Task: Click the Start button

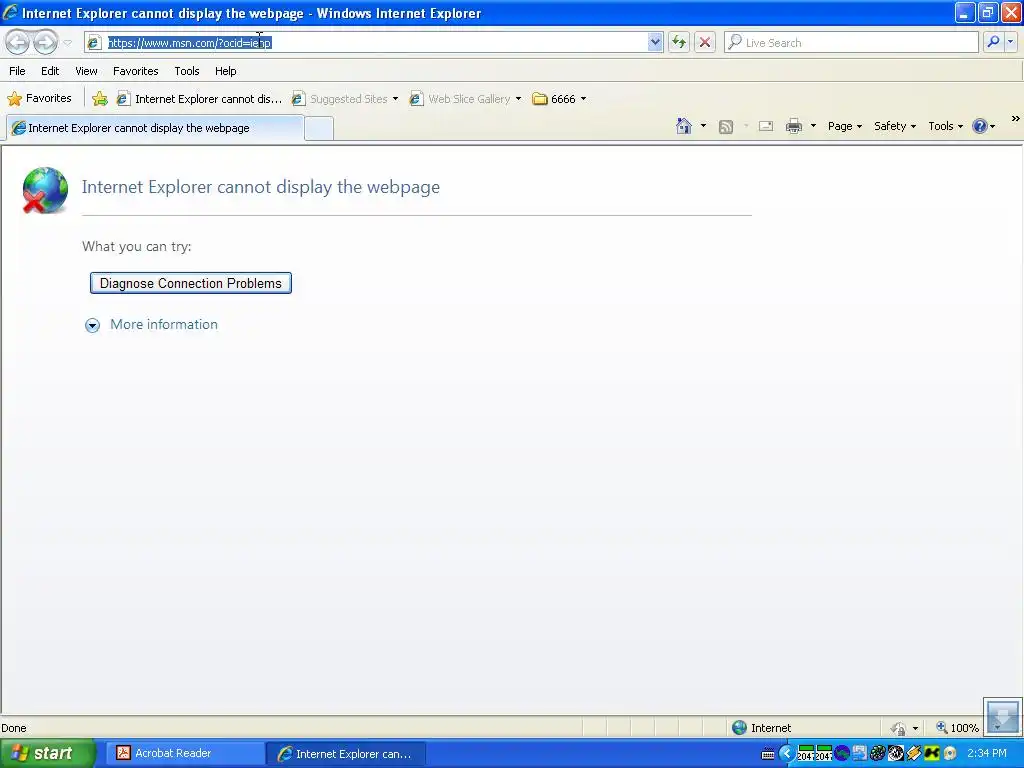Action: pos(46,753)
